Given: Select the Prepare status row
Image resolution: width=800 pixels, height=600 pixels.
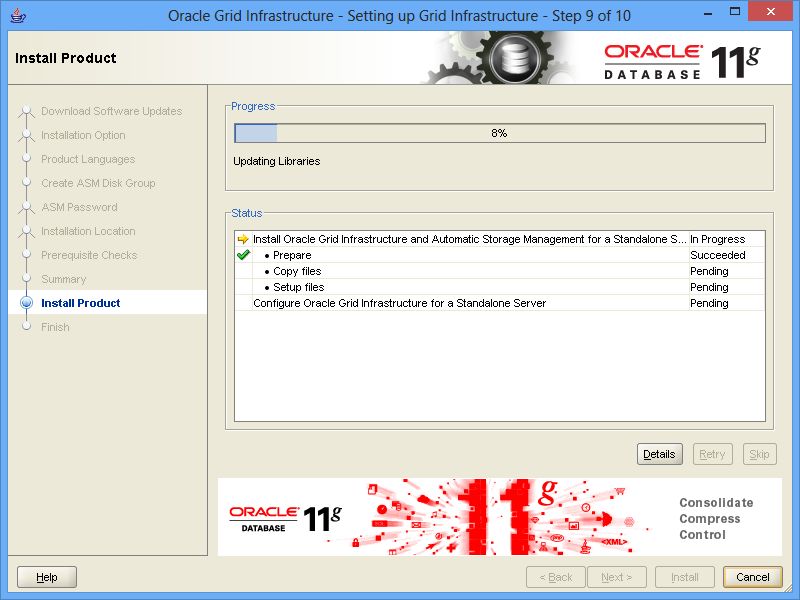Looking at the screenshot, I should pyautogui.click(x=499, y=255).
